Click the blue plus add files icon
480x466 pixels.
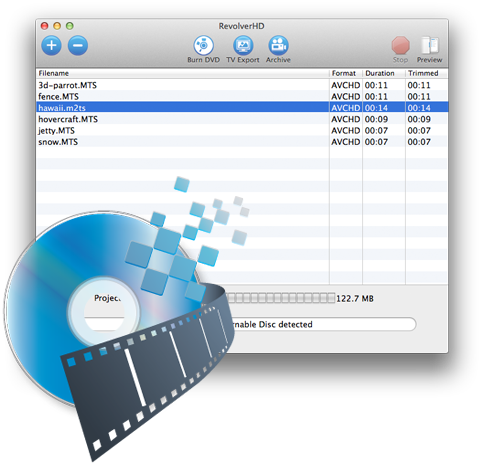(51, 45)
